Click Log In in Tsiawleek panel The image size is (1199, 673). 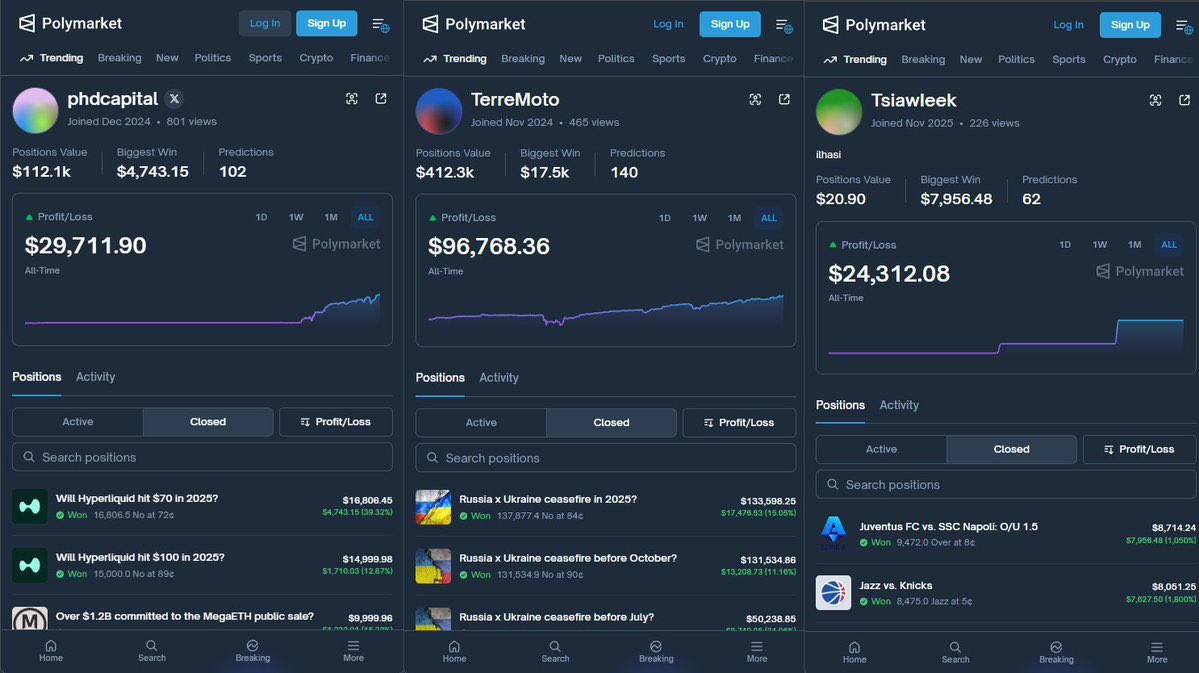pos(1068,25)
